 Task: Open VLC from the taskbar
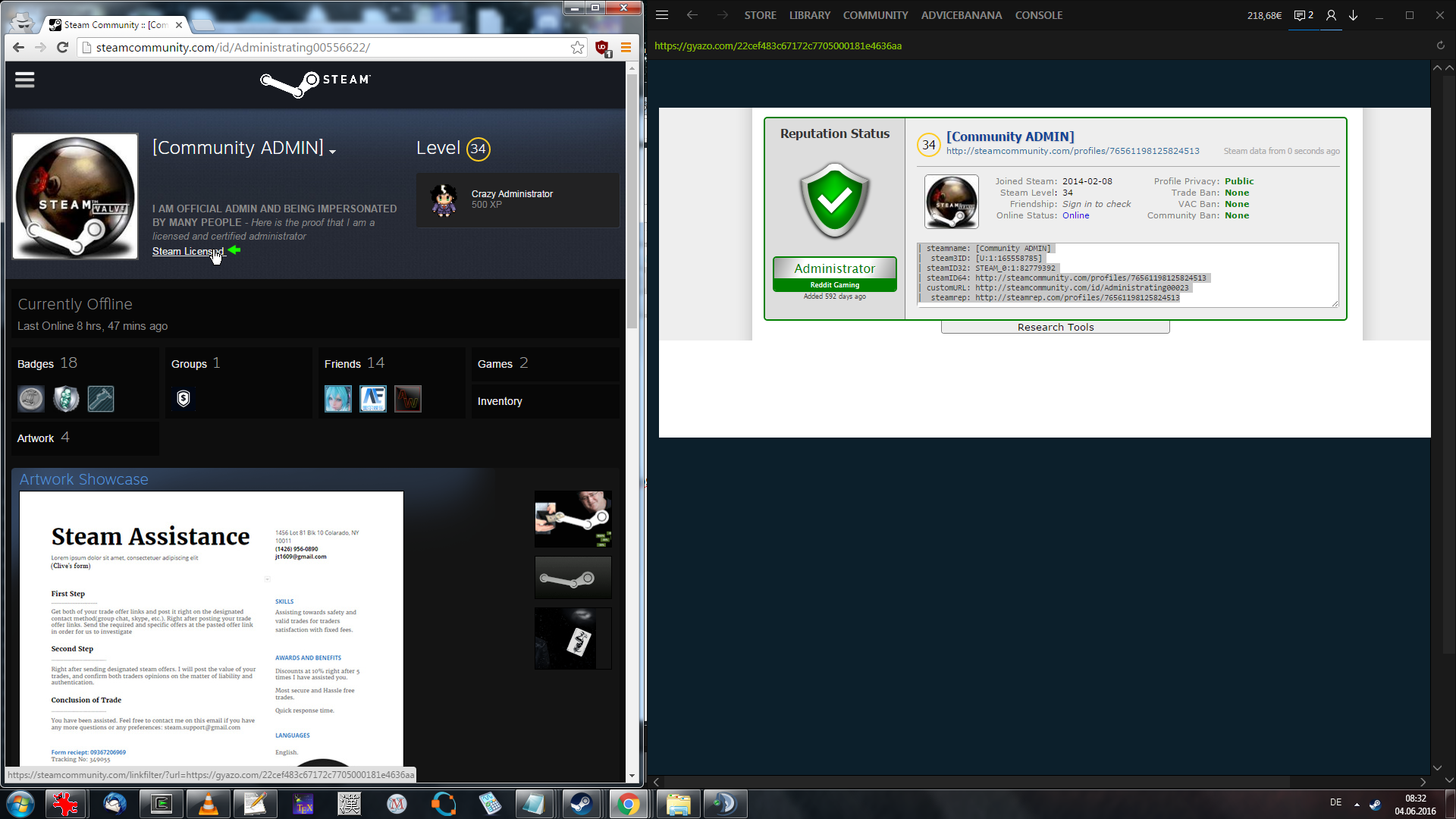208,804
